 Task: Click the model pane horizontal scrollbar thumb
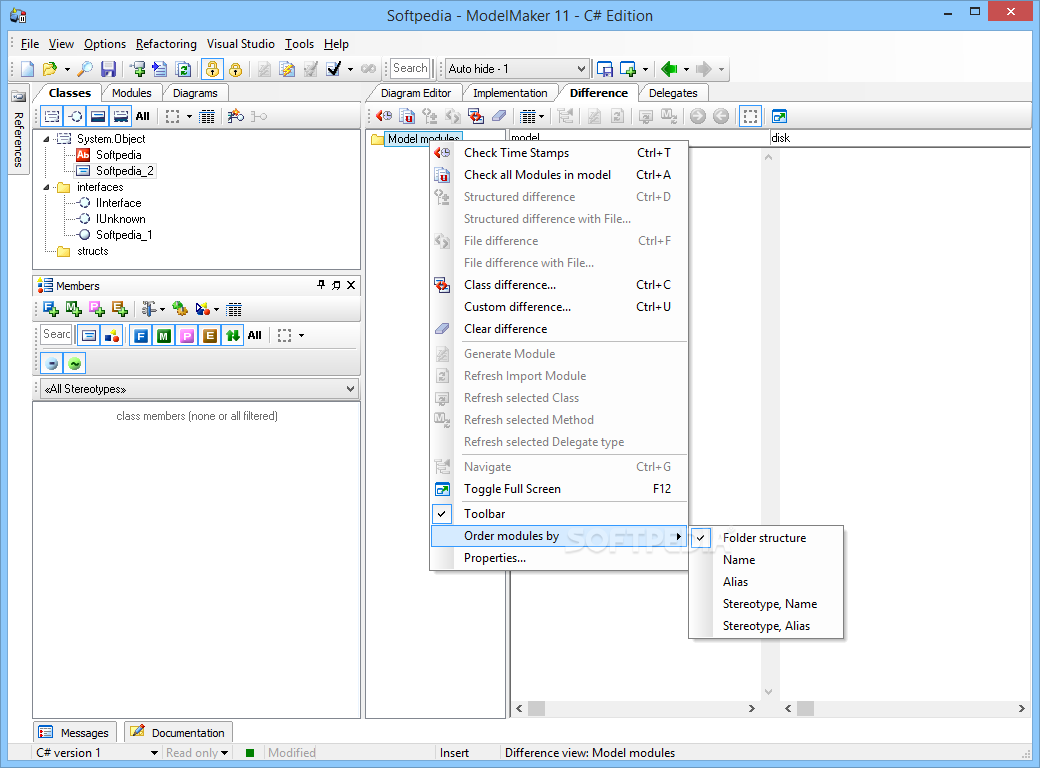[536, 708]
